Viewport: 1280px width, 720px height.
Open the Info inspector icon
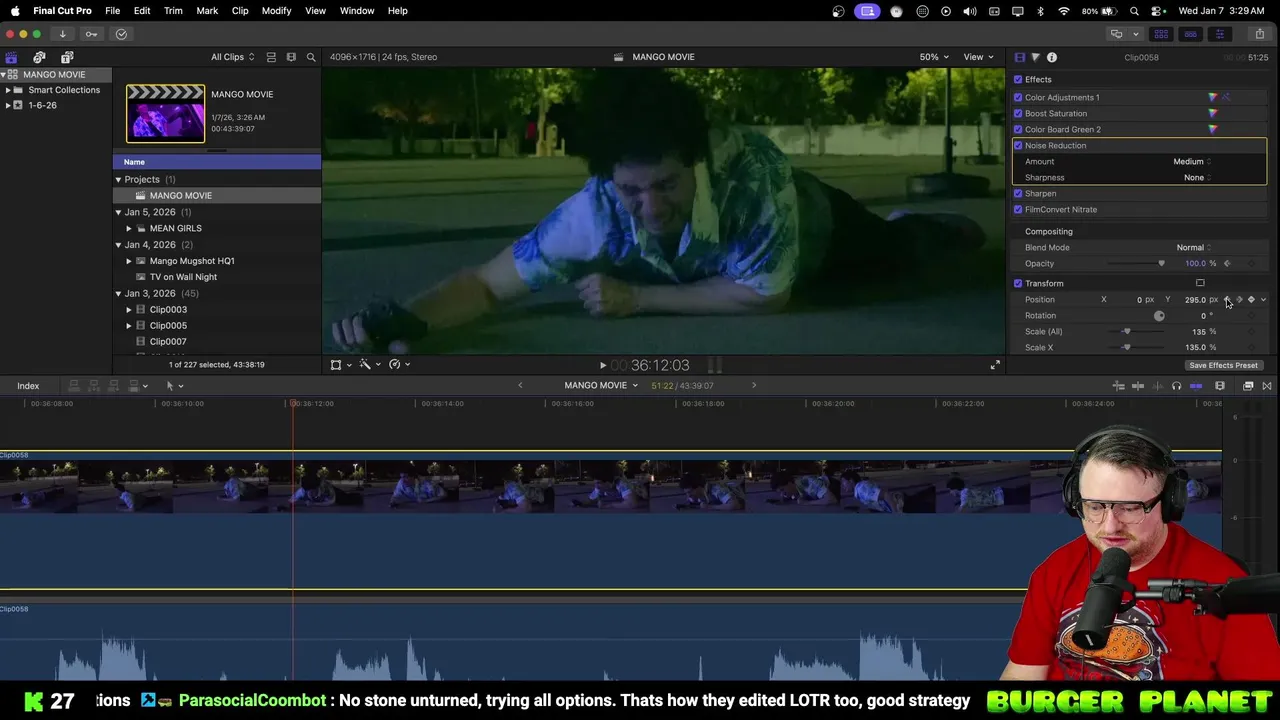(x=1052, y=57)
